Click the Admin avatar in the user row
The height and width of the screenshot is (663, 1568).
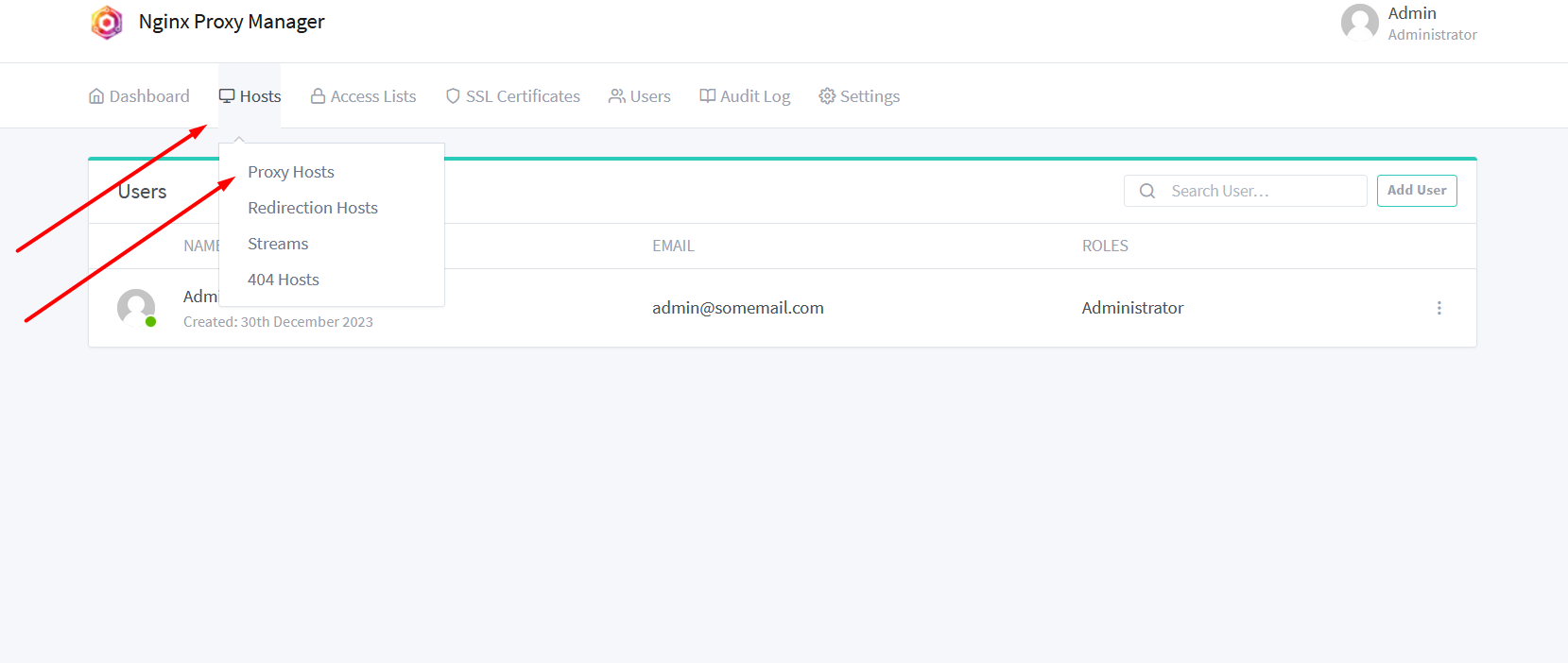tap(136, 308)
